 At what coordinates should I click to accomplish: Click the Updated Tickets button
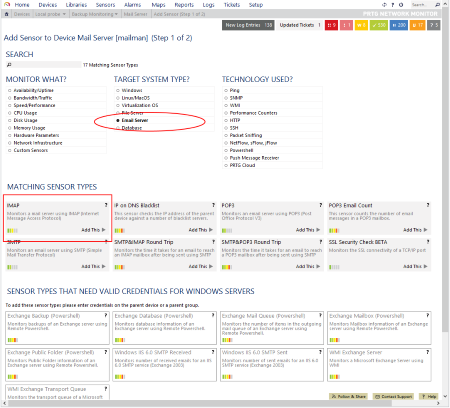300,25
